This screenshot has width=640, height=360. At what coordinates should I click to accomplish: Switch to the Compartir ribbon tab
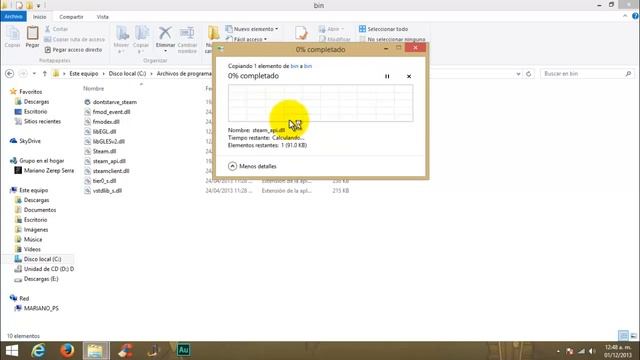pos(71,17)
